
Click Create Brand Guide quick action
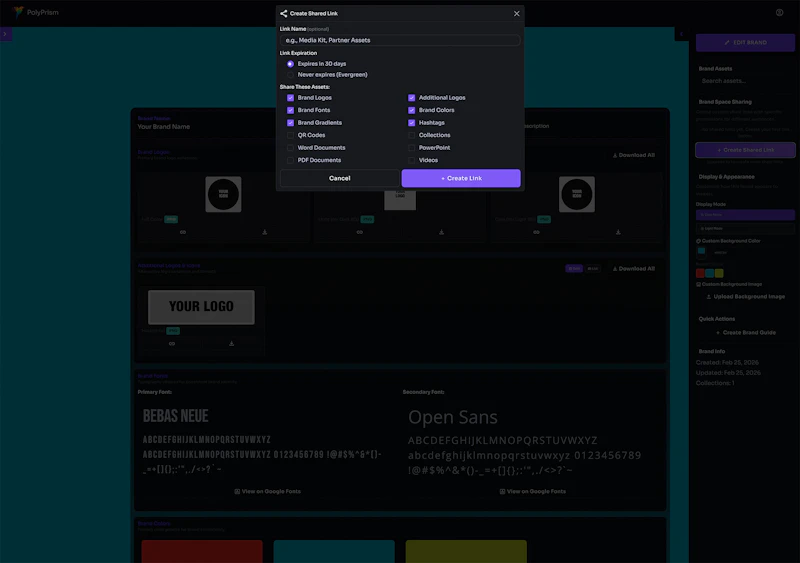point(745,332)
